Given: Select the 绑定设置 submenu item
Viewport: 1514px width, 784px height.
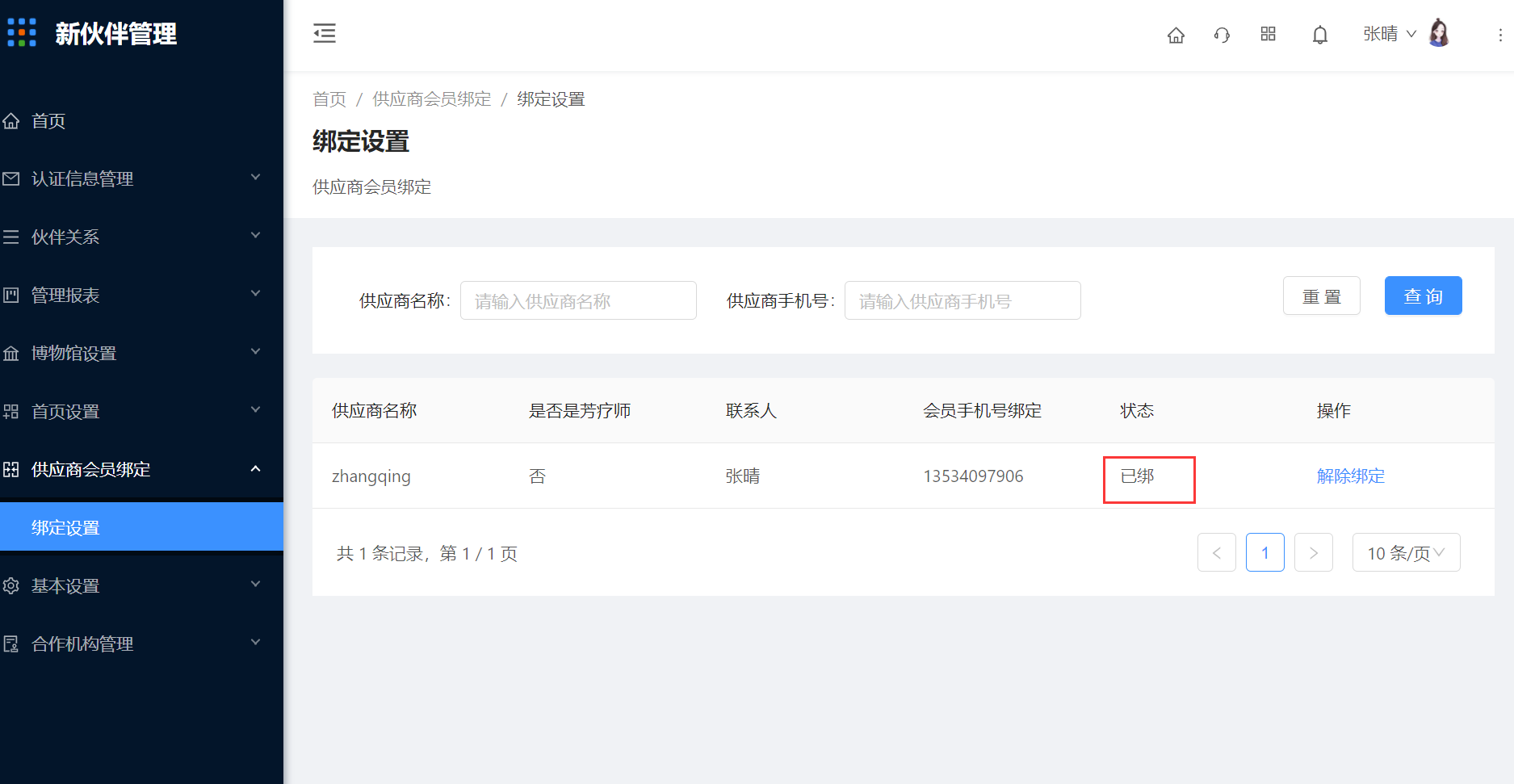Looking at the screenshot, I should point(141,527).
